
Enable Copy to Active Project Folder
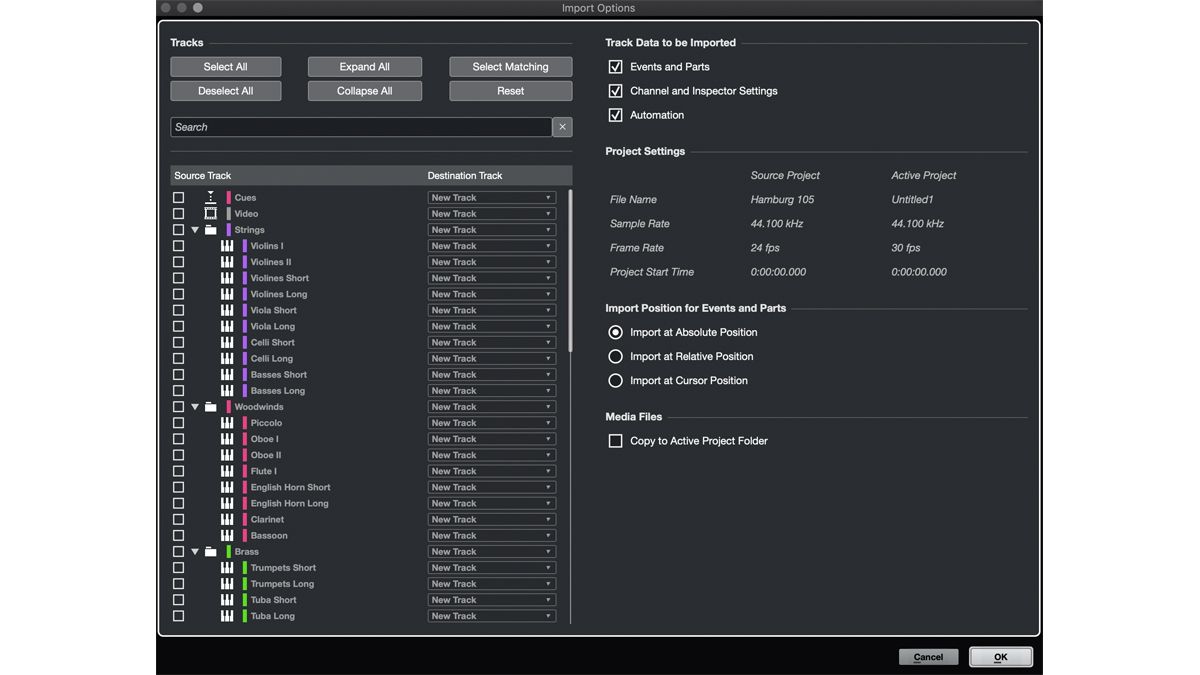pyautogui.click(x=615, y=441)
